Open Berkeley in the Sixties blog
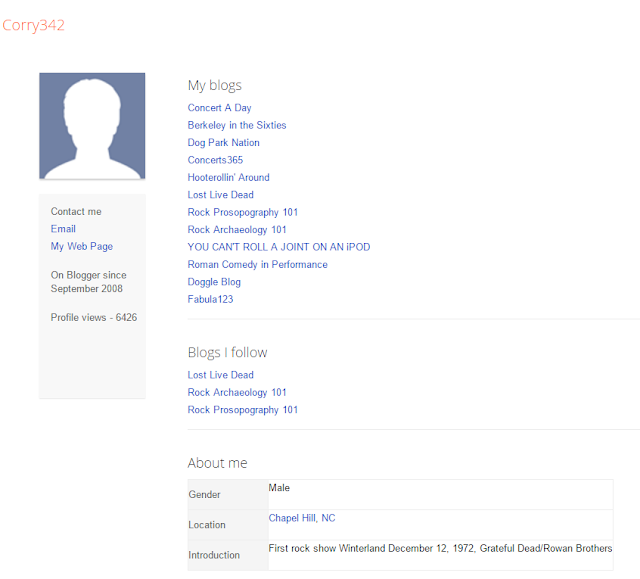The height and width of the screenshot is (579, 640). coord(237,125)
